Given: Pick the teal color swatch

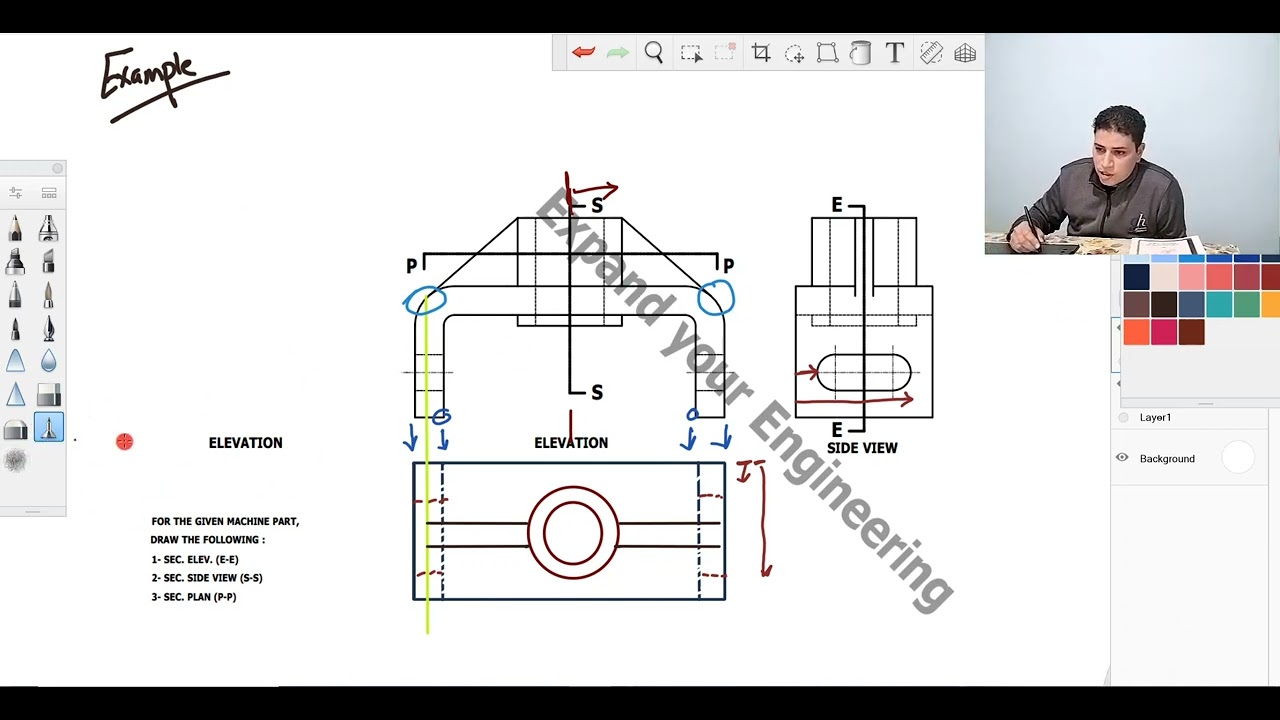Looking at the screenshot, I should click(1219, 304).
